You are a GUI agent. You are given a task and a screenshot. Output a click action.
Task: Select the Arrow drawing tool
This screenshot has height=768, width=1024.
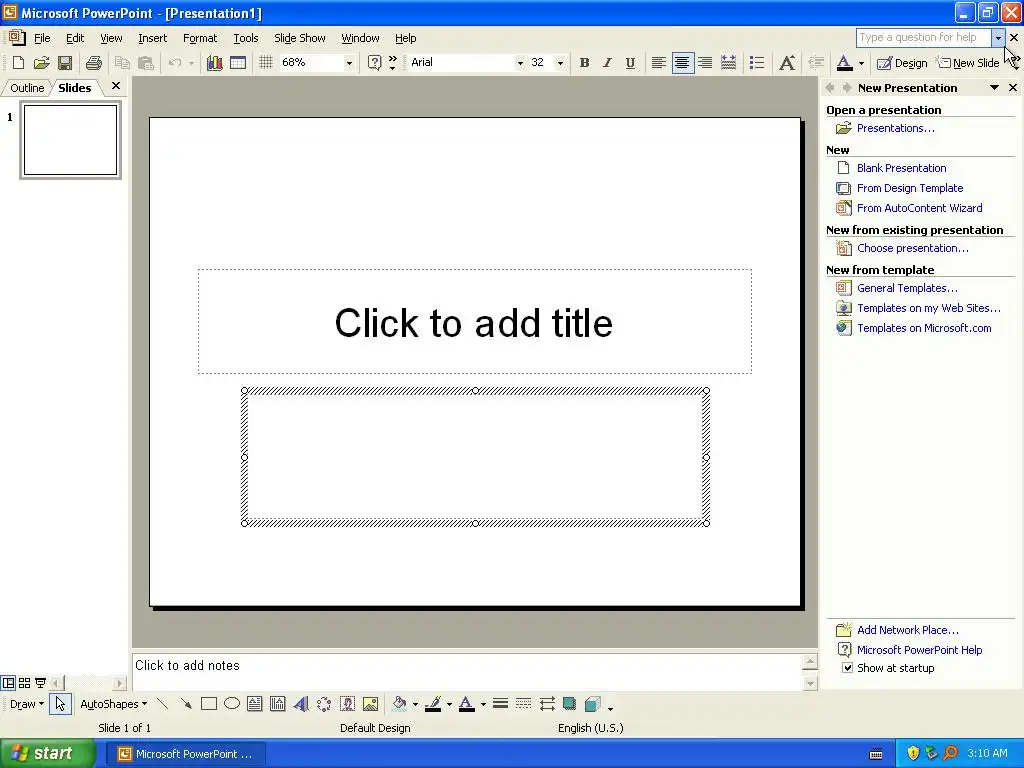pos(186,703)
